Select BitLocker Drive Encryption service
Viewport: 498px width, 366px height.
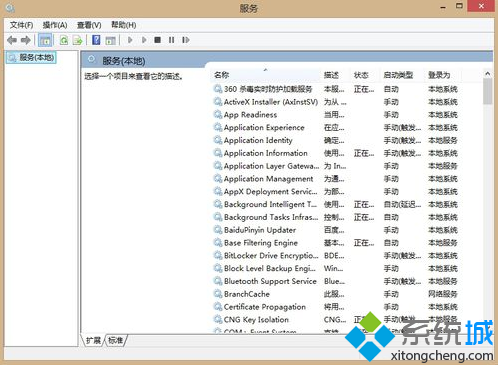(336, 256)
